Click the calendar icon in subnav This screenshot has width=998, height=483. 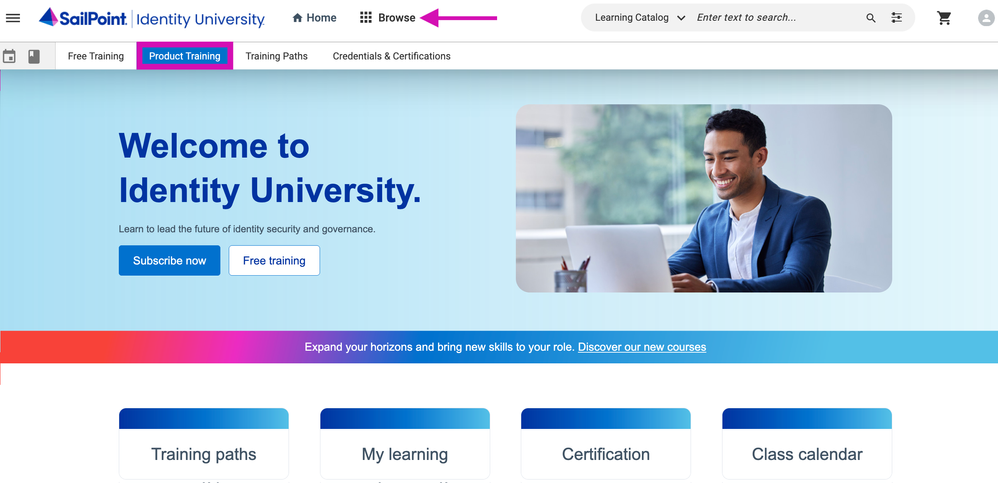10,57
